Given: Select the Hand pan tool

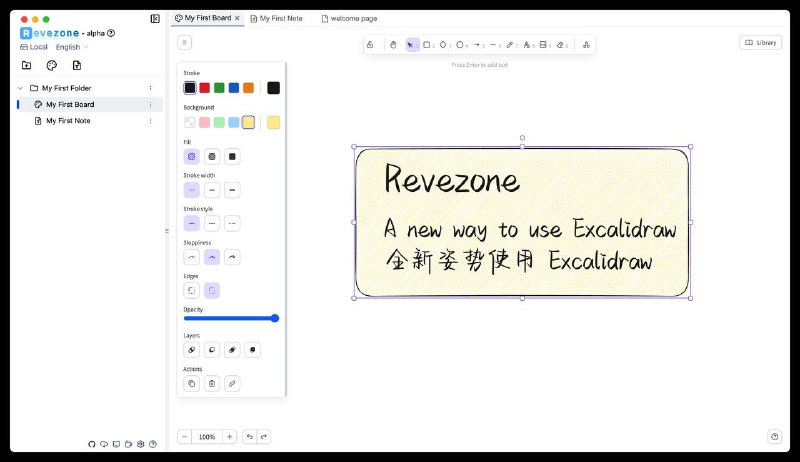Looking at the screenshot, I should click(x=393, y=44).
